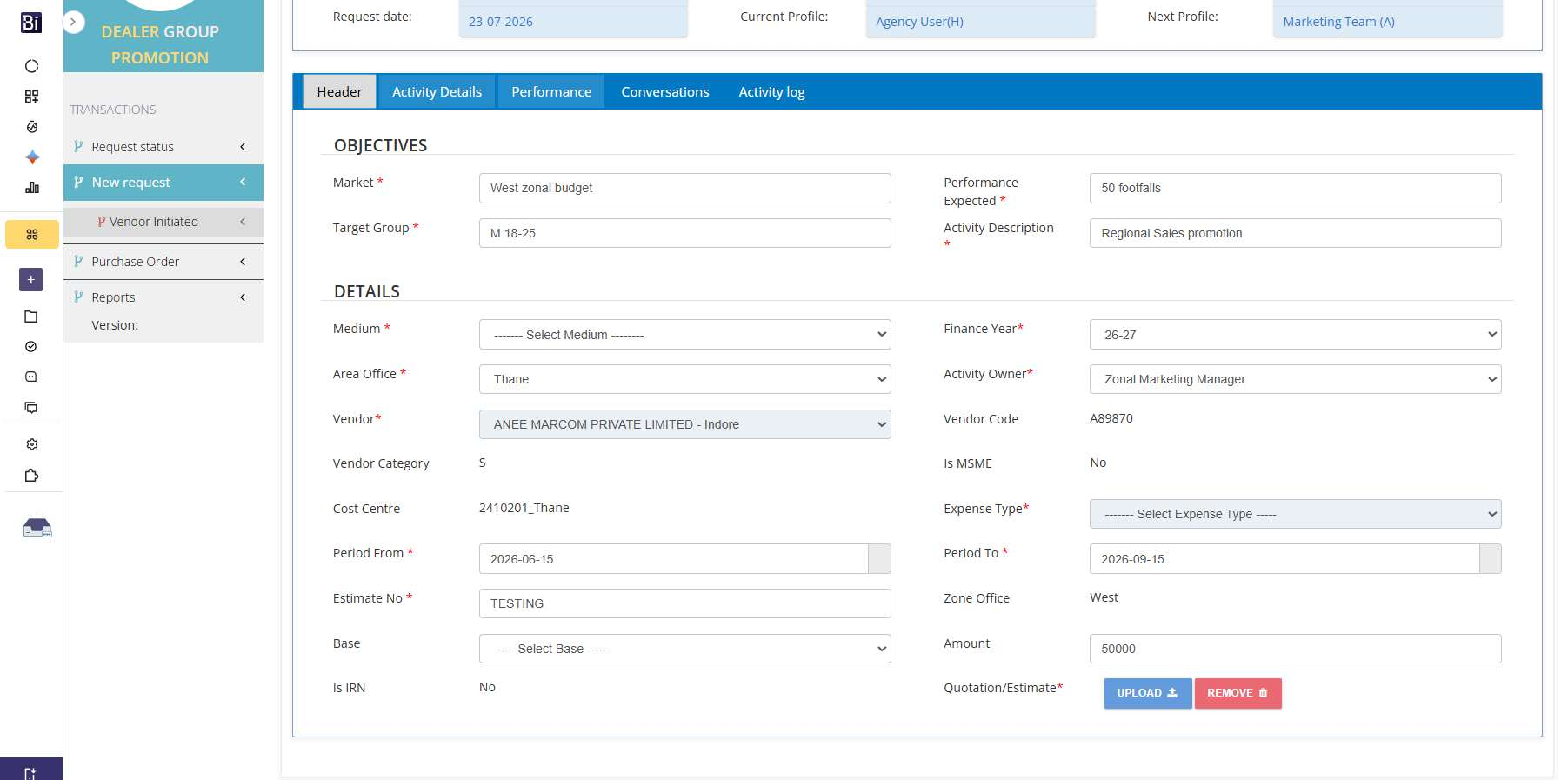Switch to the Header tab

pos(339,91)
